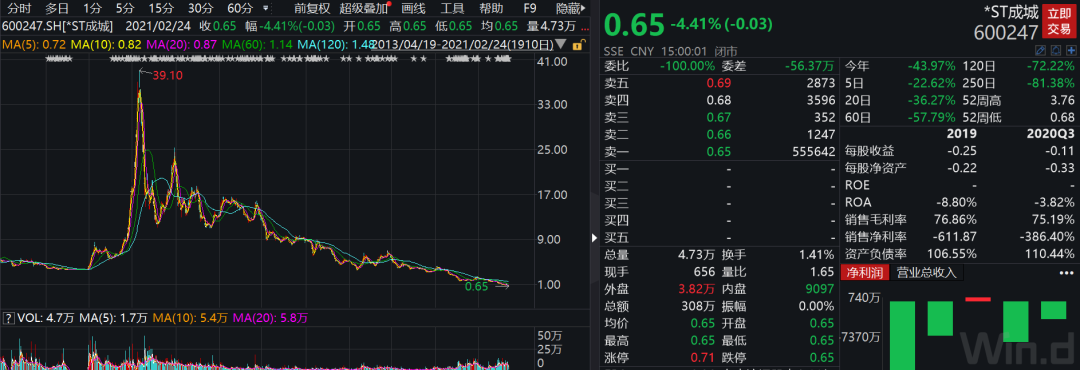Click the VOL MA(20) 5.8万 label
The height and width of the screenshot is (370, 1080).
[271, 318]
